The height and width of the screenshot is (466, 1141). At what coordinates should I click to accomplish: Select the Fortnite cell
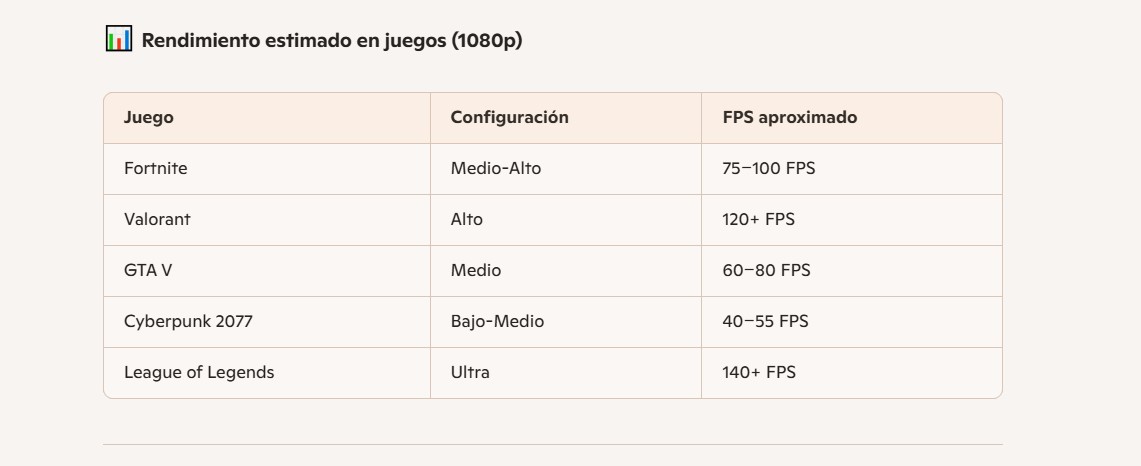pos(156,168)
